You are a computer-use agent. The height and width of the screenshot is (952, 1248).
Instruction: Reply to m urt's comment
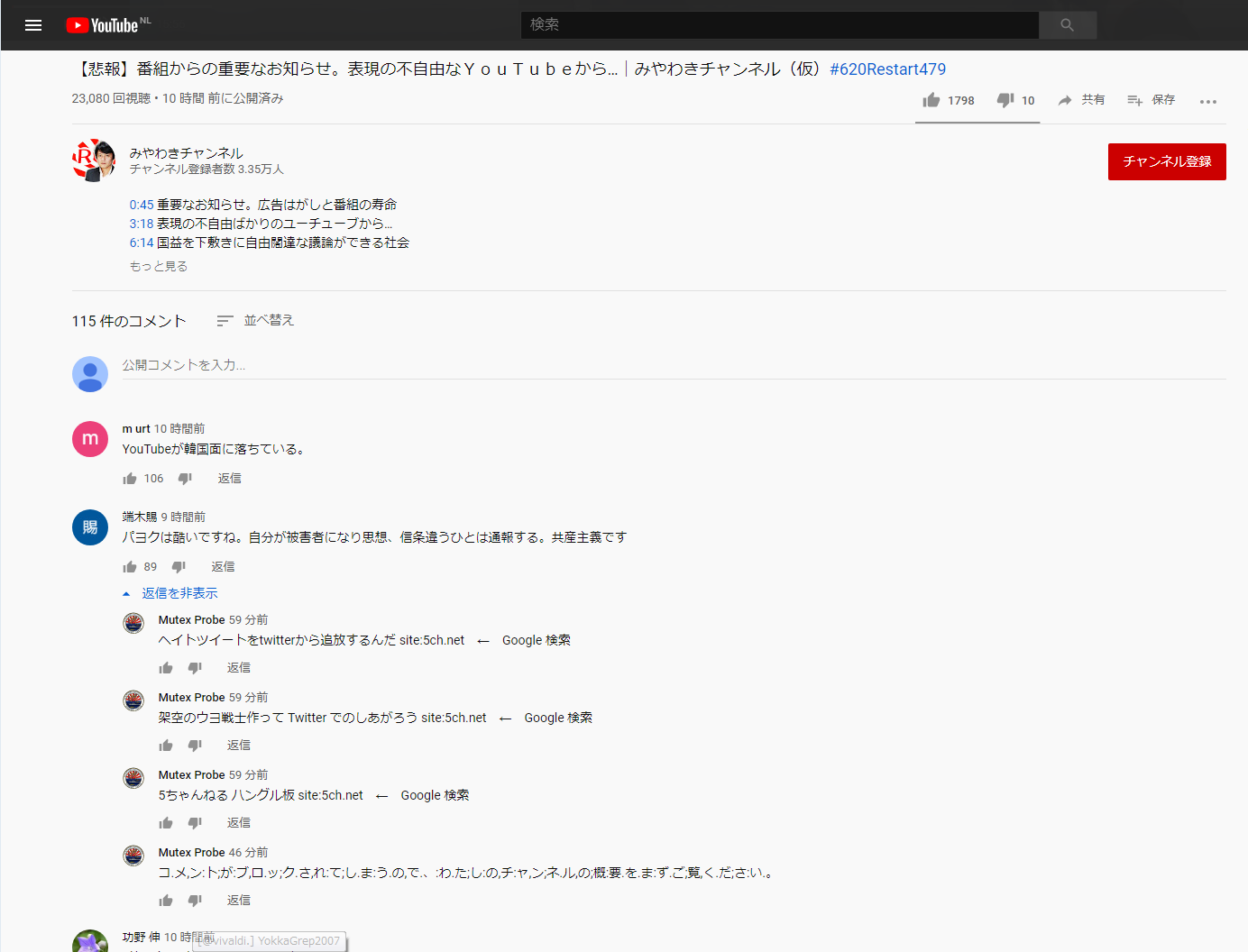click(x=230, y=479)
